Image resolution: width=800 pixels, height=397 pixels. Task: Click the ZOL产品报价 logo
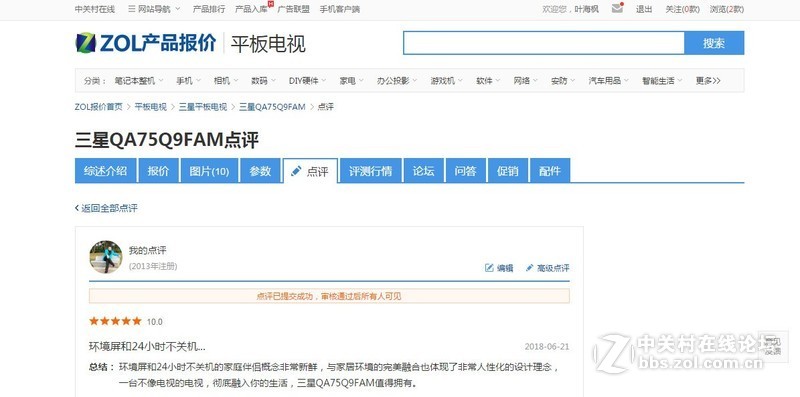tap(146, 43)
